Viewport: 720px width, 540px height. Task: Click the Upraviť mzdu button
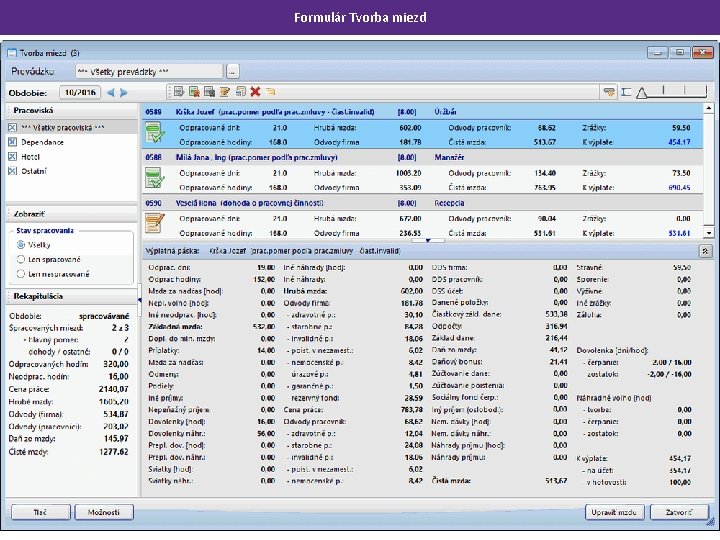(614, 512)
